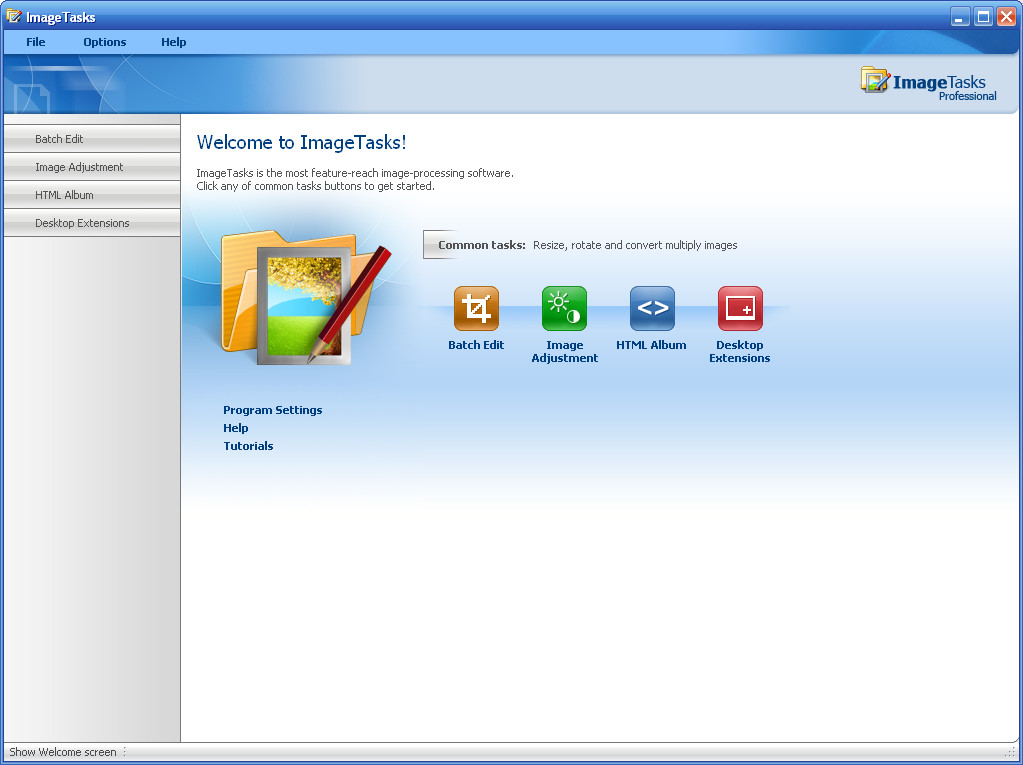Select HTML Album in the left sidebar
Screen dimensions: 1023x765
(92, 195)
